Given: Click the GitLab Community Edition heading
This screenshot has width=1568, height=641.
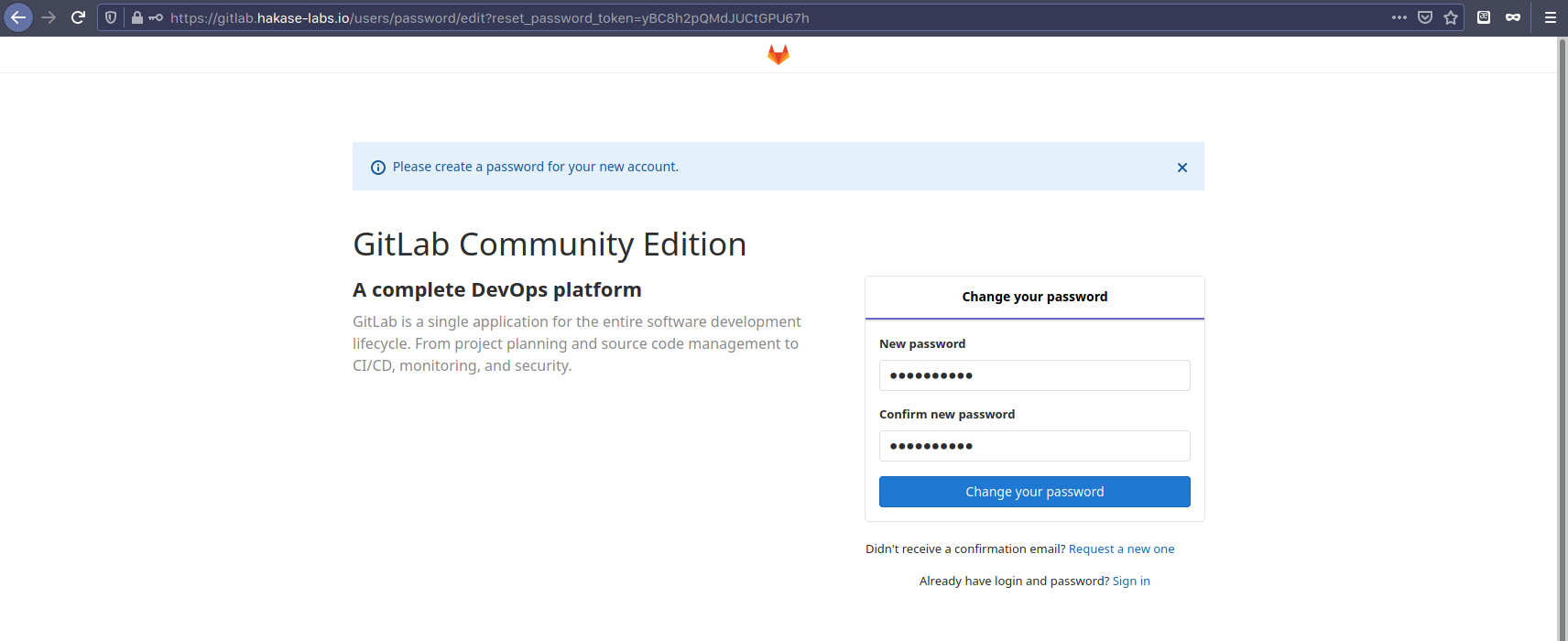Looking at the screenshot, I should coord(550,244).
